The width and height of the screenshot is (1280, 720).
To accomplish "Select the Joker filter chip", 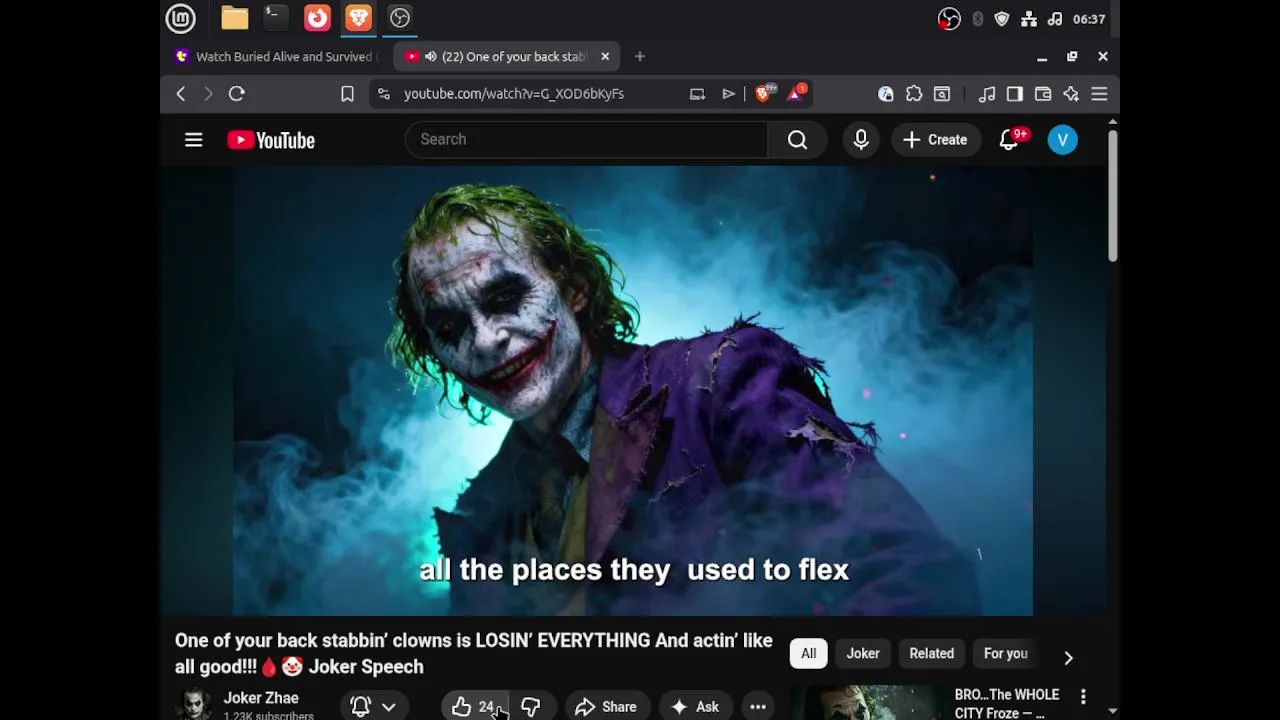I will pos(863,654).
